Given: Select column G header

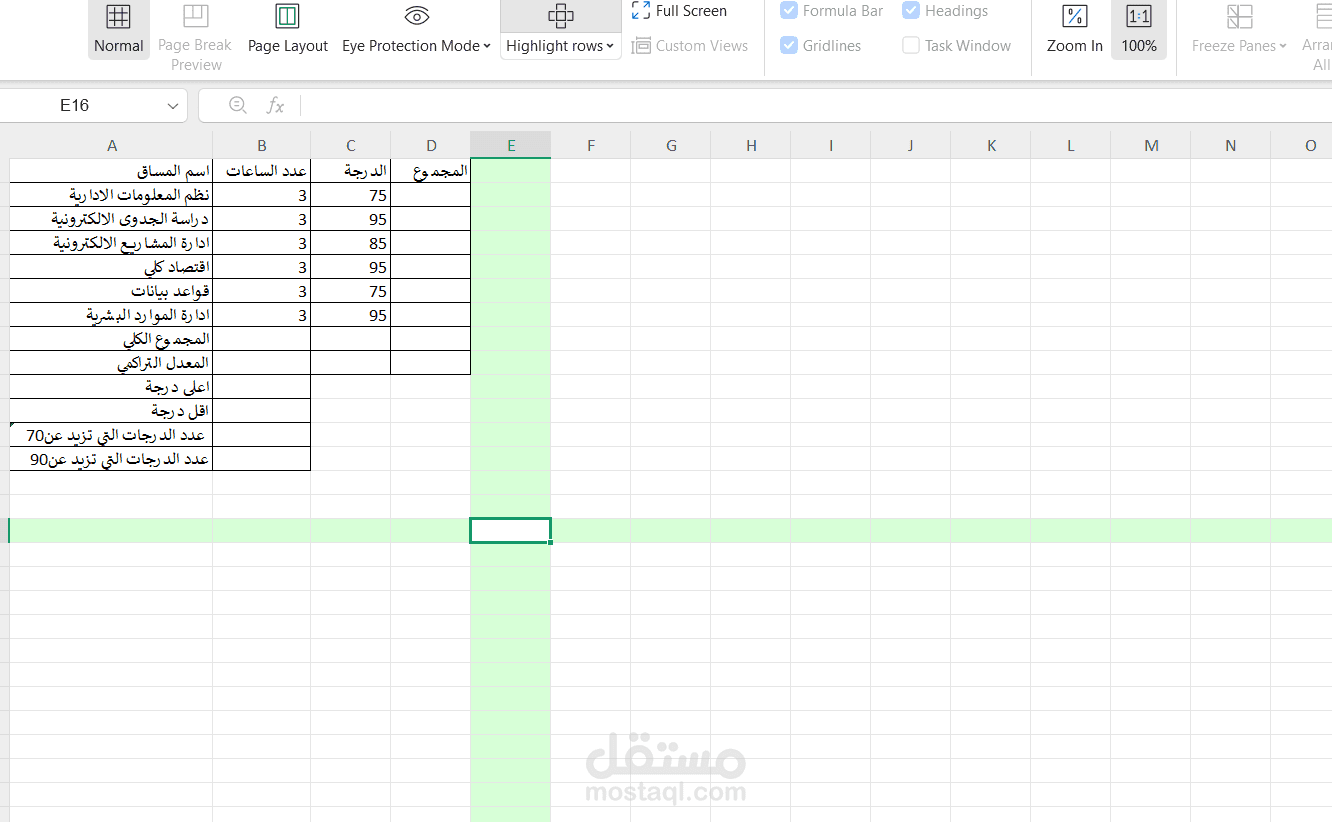Looking at the screenshot, I should [671, 145].
